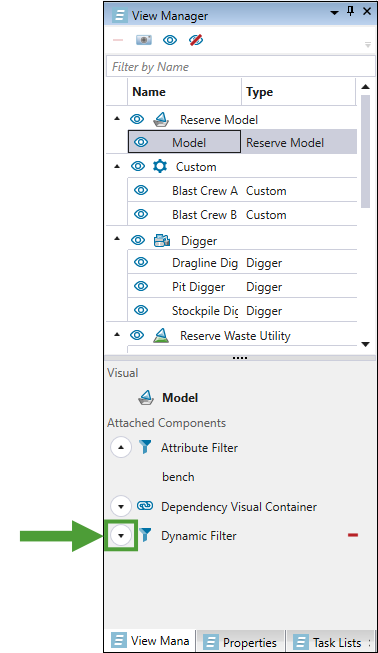Click the Digger group machine icon
Image resolution: width=378 pixels, height=653 pixels.
[x=162, y=240]
